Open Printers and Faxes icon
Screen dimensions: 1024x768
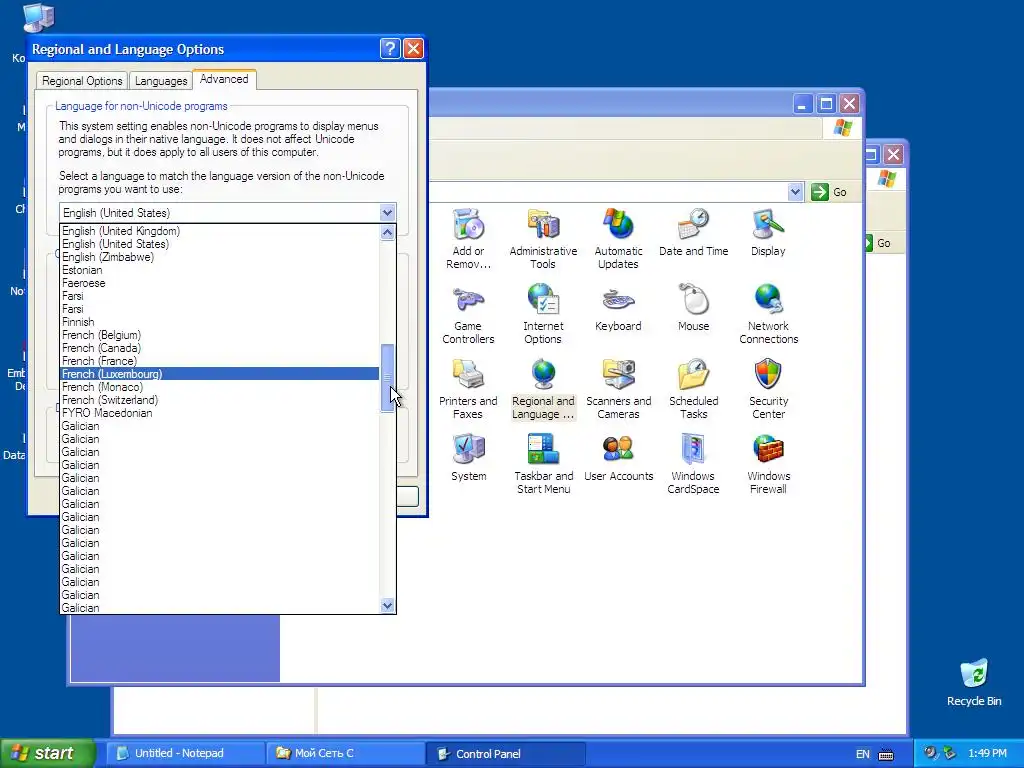tap(468, 389)
